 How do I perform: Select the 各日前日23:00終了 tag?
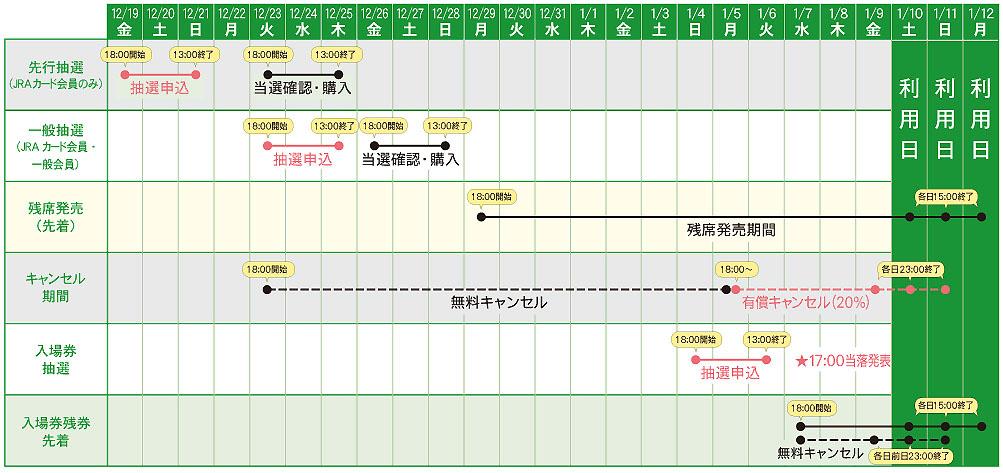point(912,455)
